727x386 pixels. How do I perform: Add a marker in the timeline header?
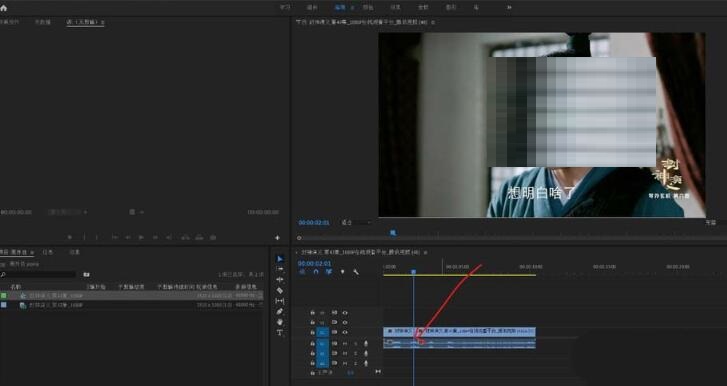(x=343, y=272)
